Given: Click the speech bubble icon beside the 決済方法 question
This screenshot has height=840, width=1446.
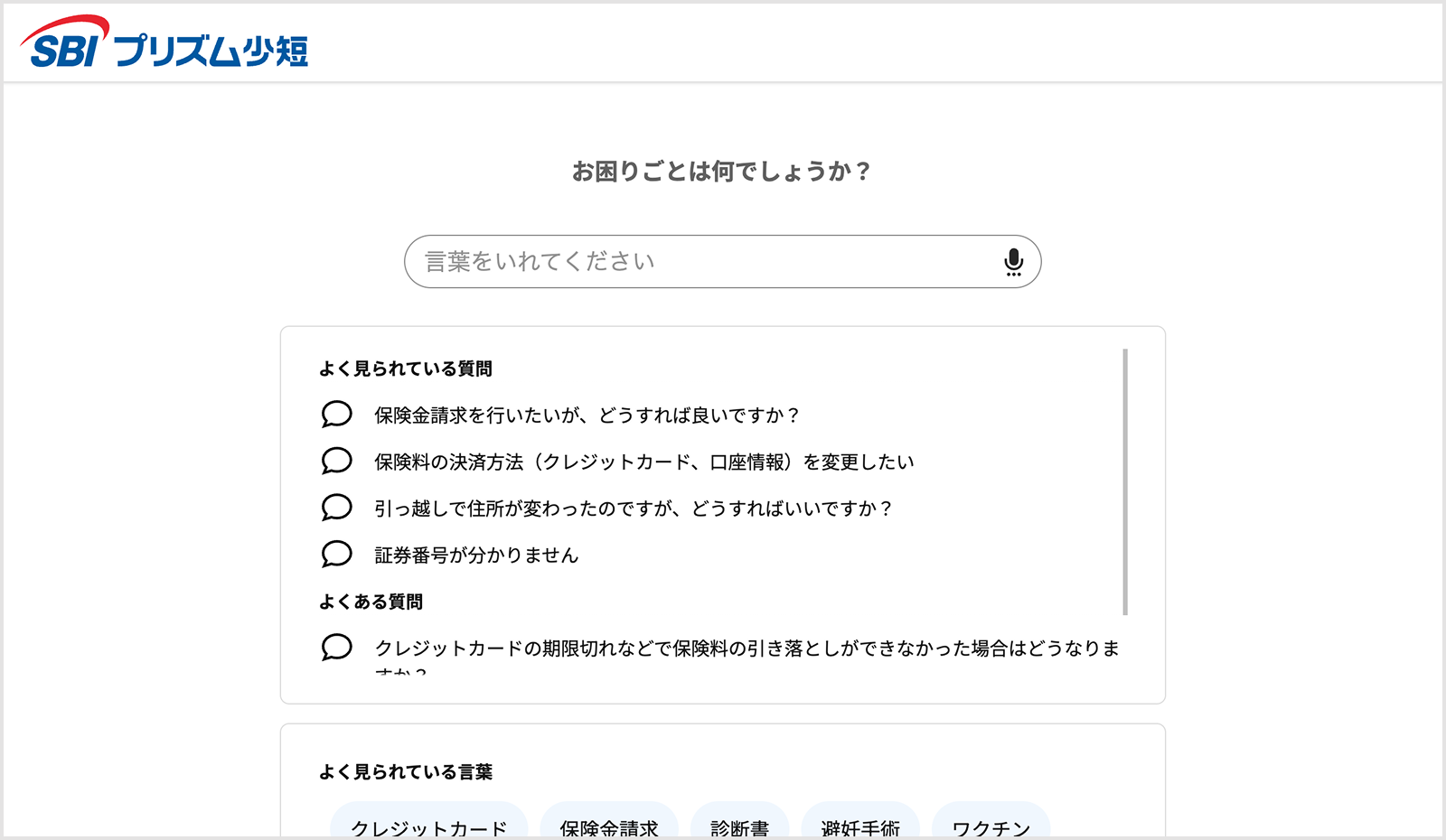Looking at the screenshot, I should point(335,461).
